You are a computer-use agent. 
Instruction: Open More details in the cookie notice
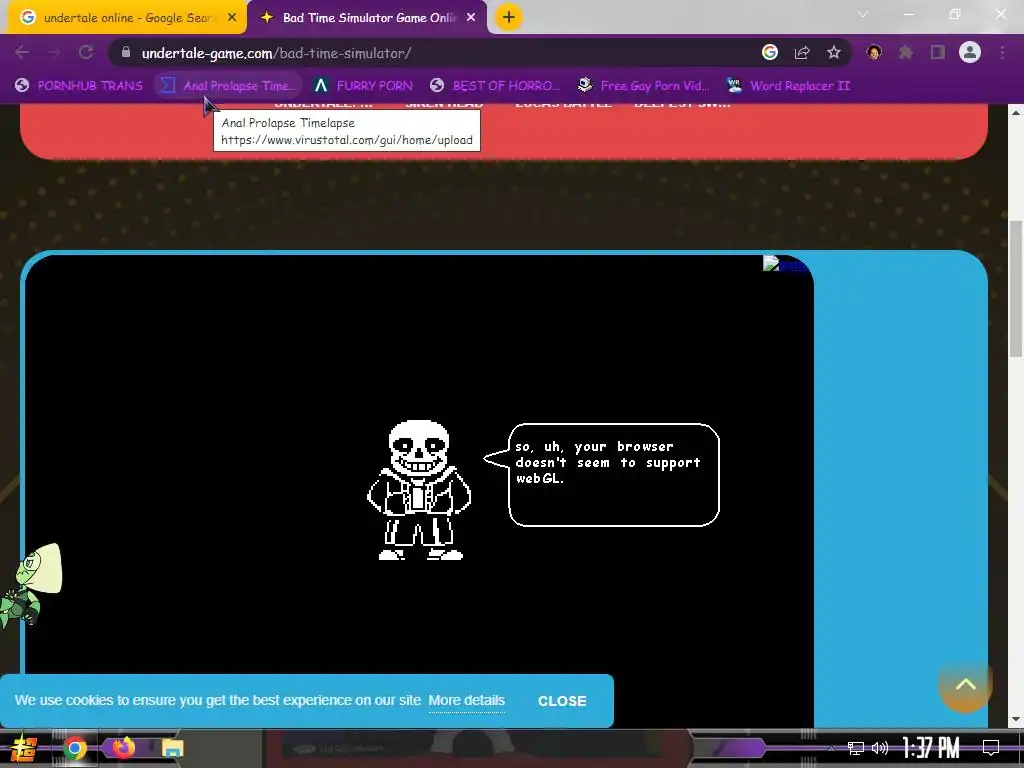click(x=466, y=701)
